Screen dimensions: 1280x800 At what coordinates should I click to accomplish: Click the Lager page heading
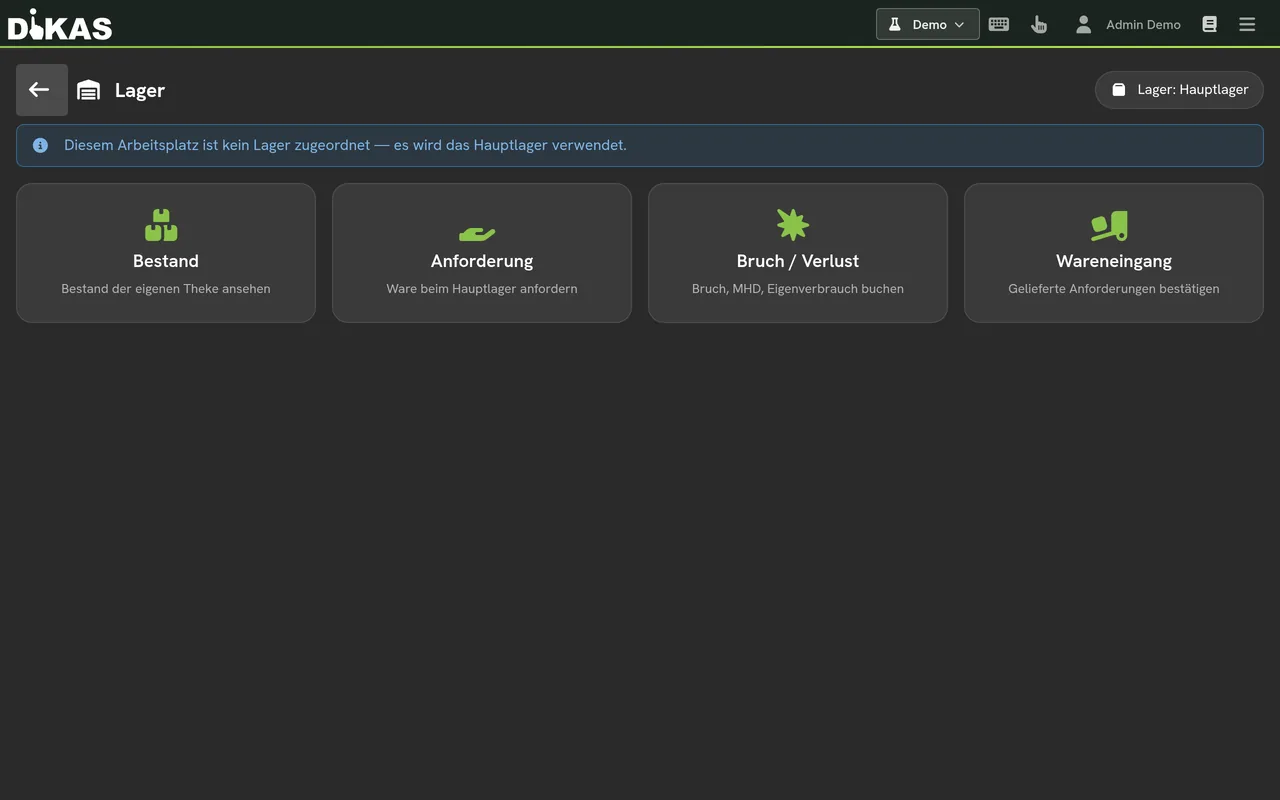[140, 90]
